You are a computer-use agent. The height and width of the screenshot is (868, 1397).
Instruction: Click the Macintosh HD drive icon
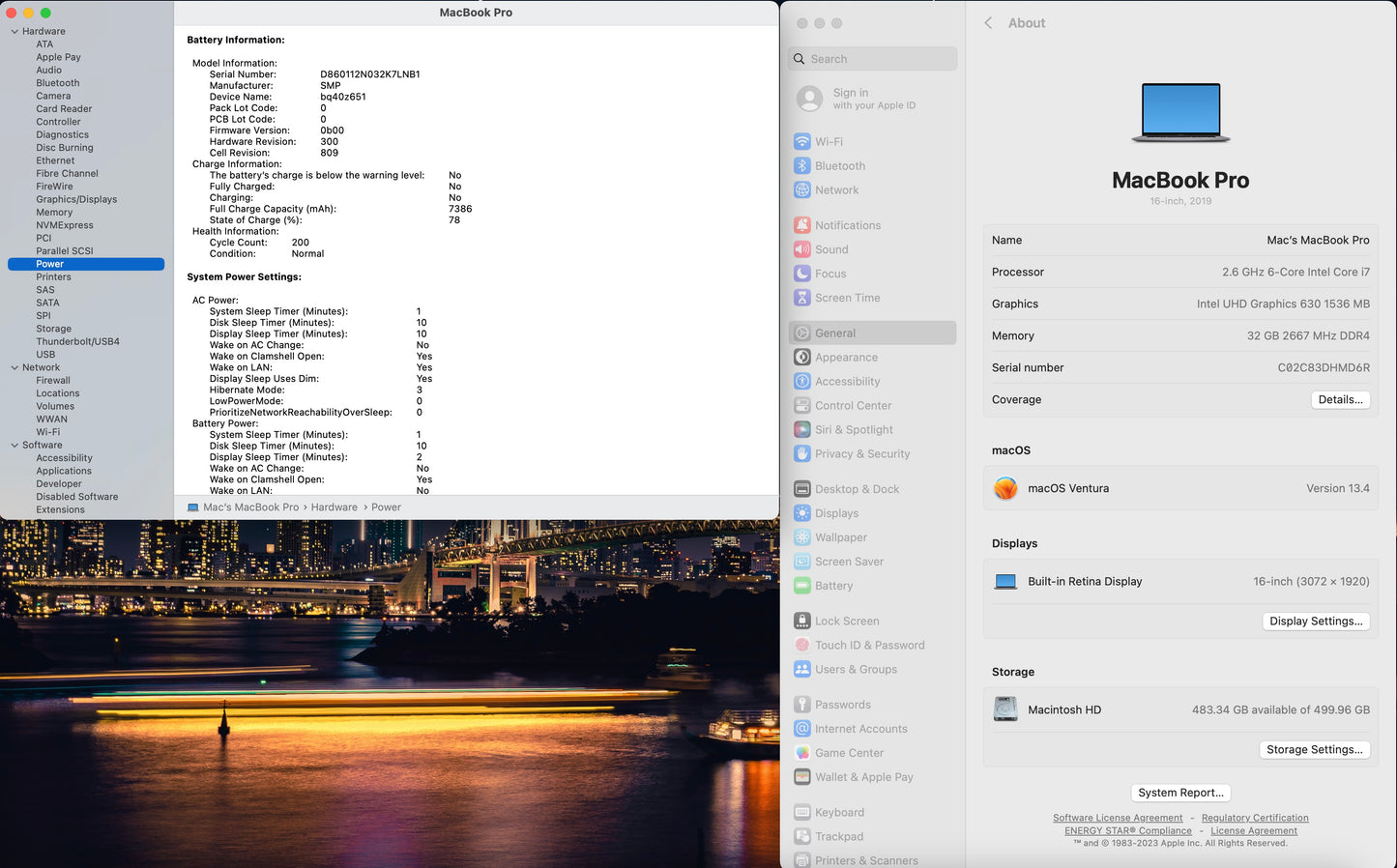pyautogui.click(x=1005, y=709)
